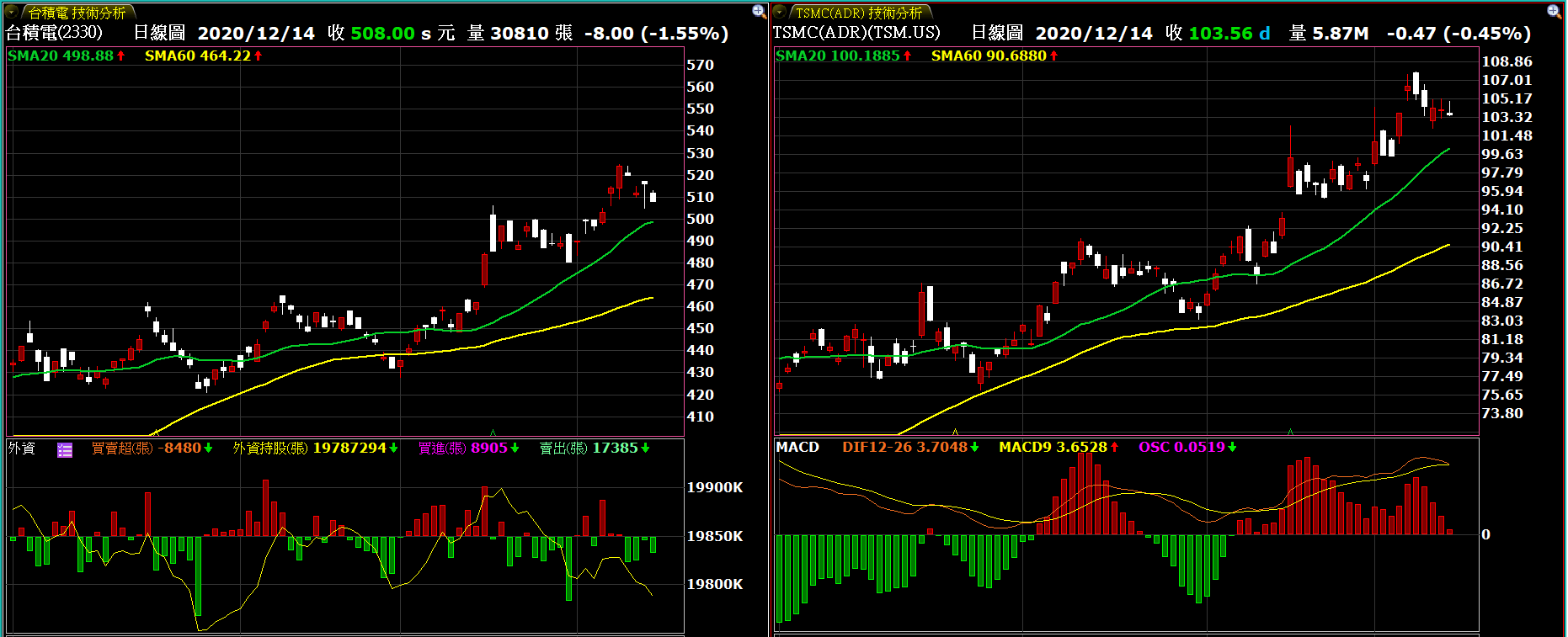The width and height of the screenshot is (1568, 637).
Task: Zoom in the 台積電 chart with magnifier icon
Action: tap(759, 11)
